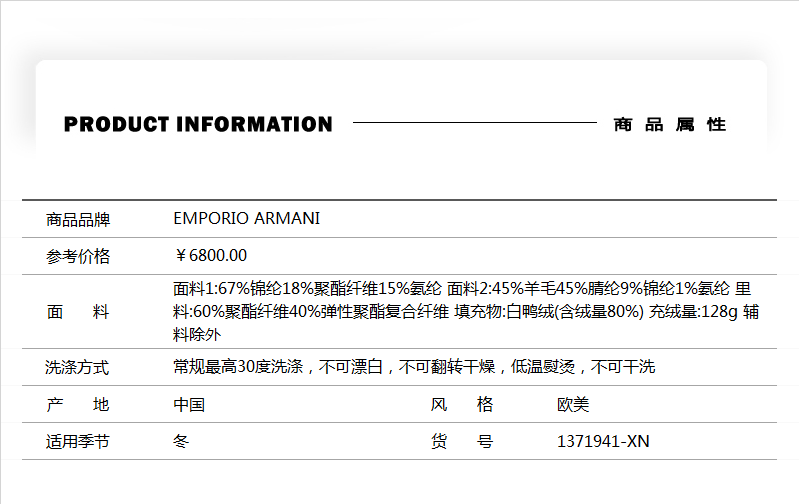Click the EMPORIO ARMANI brand value
The width and height of the screenshot is (799, 504).
[x=247, y=218]
